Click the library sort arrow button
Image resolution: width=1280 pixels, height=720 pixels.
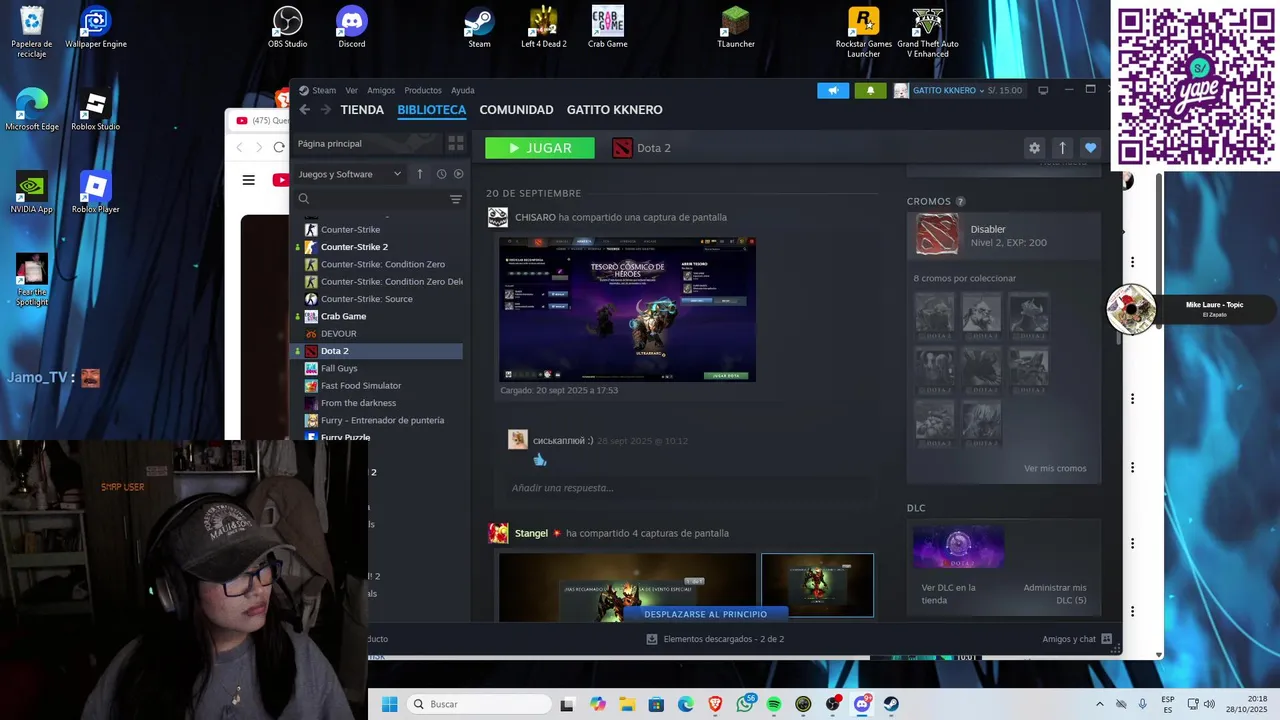point(420,174)
